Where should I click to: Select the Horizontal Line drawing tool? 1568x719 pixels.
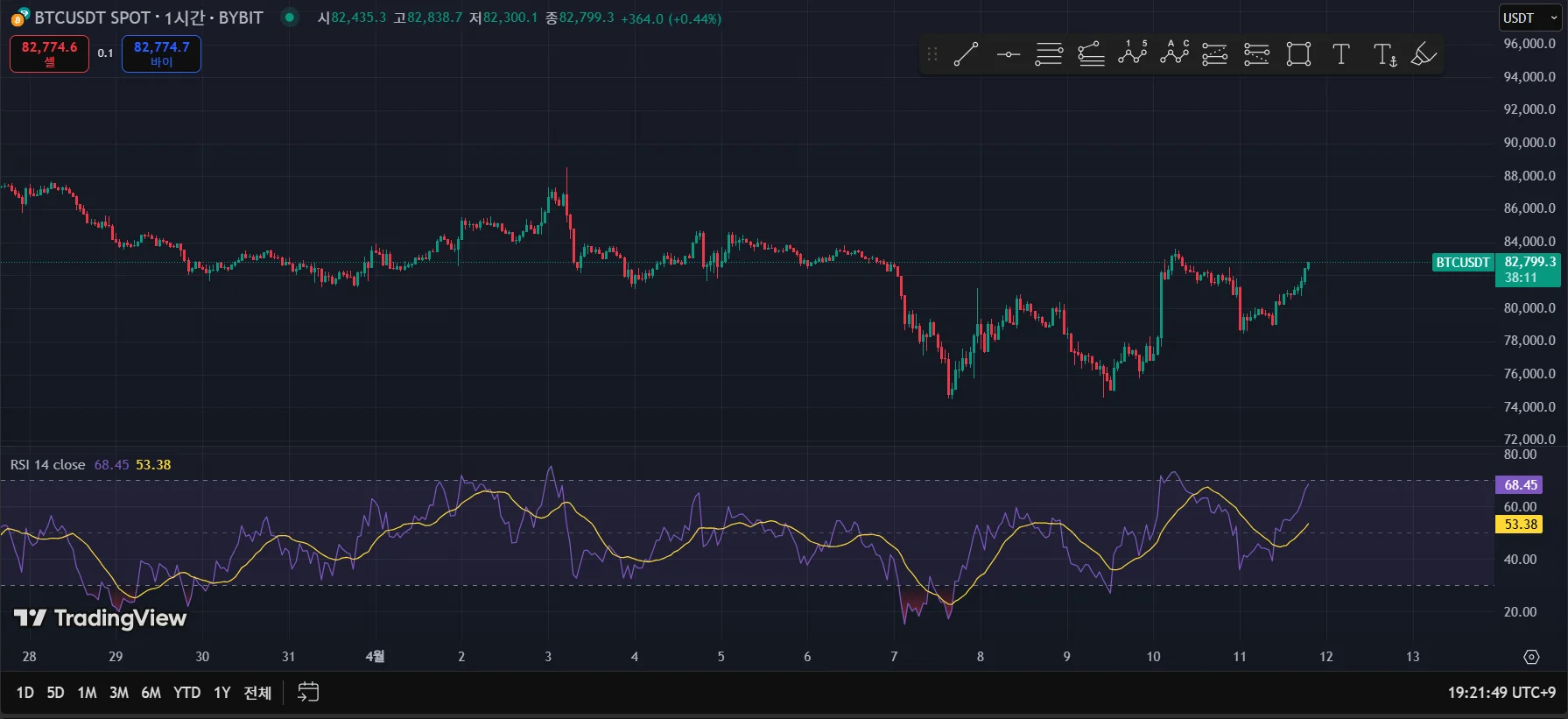pos(1008,54)
